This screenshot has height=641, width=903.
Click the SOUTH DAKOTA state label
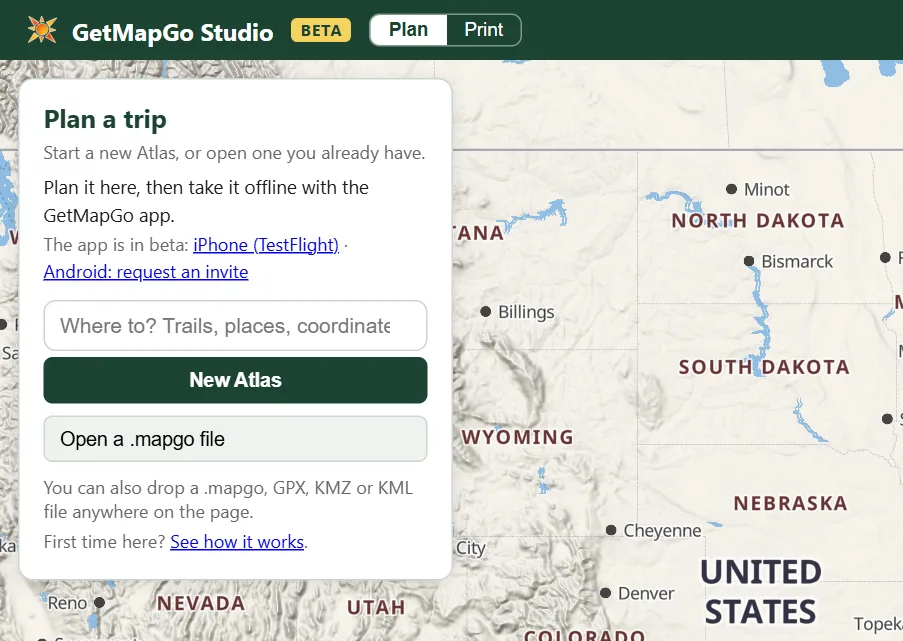point(764,367)
